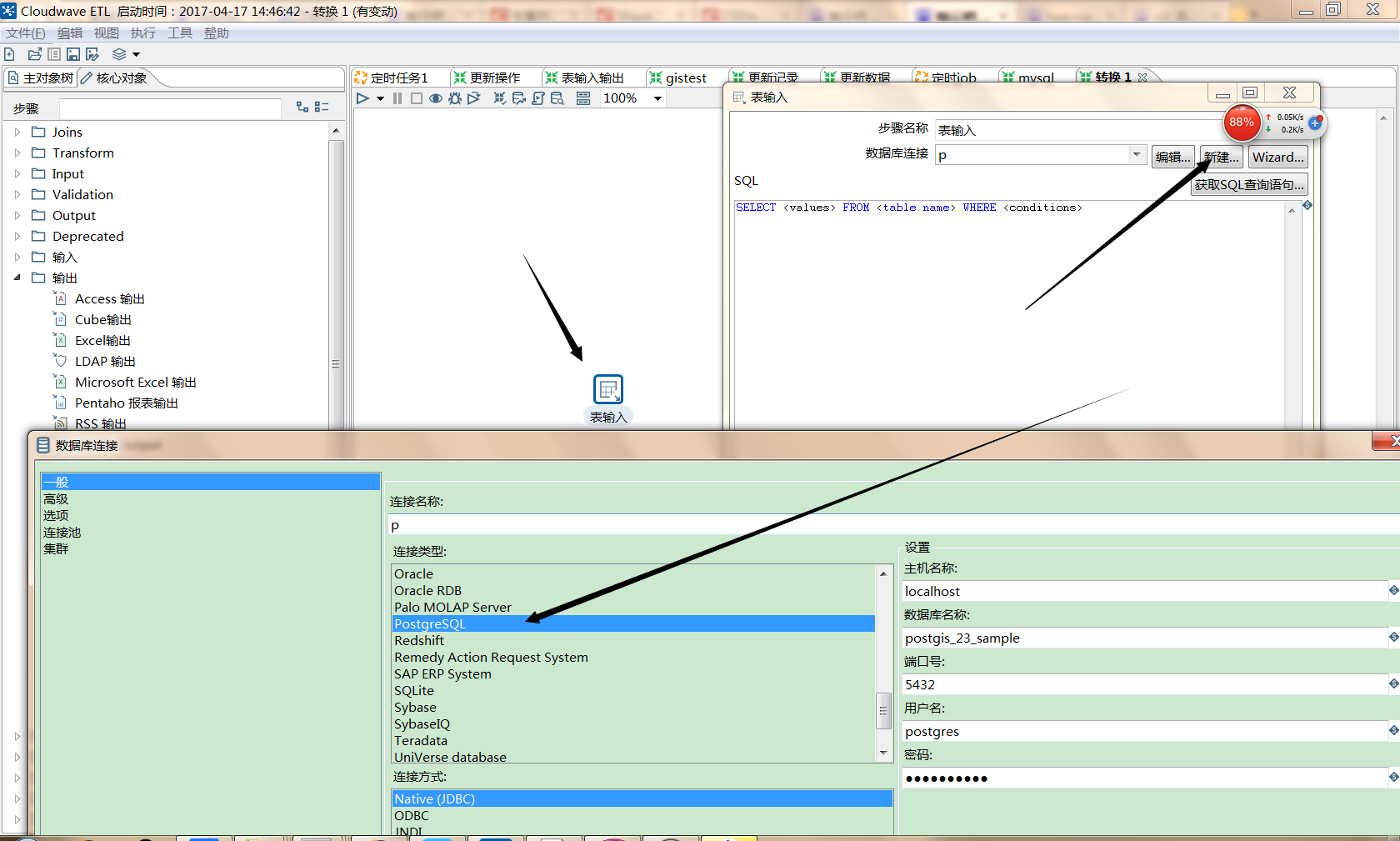Click the explore database icon
Screen dimensions: 1400x841
(x=557, y=98)
